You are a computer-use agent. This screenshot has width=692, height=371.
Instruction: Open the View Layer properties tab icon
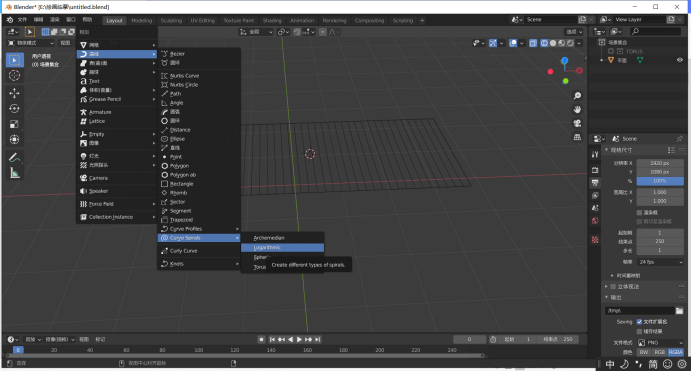pos(595,195)
